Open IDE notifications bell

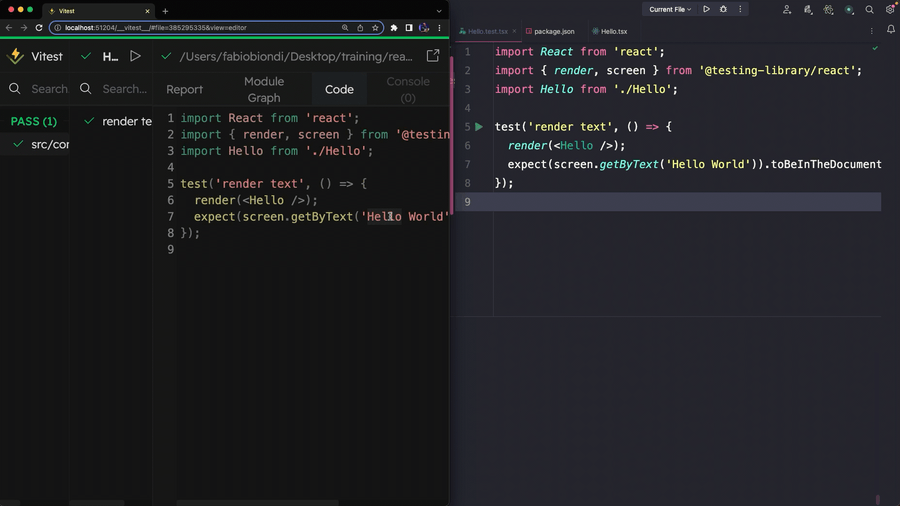891,29
